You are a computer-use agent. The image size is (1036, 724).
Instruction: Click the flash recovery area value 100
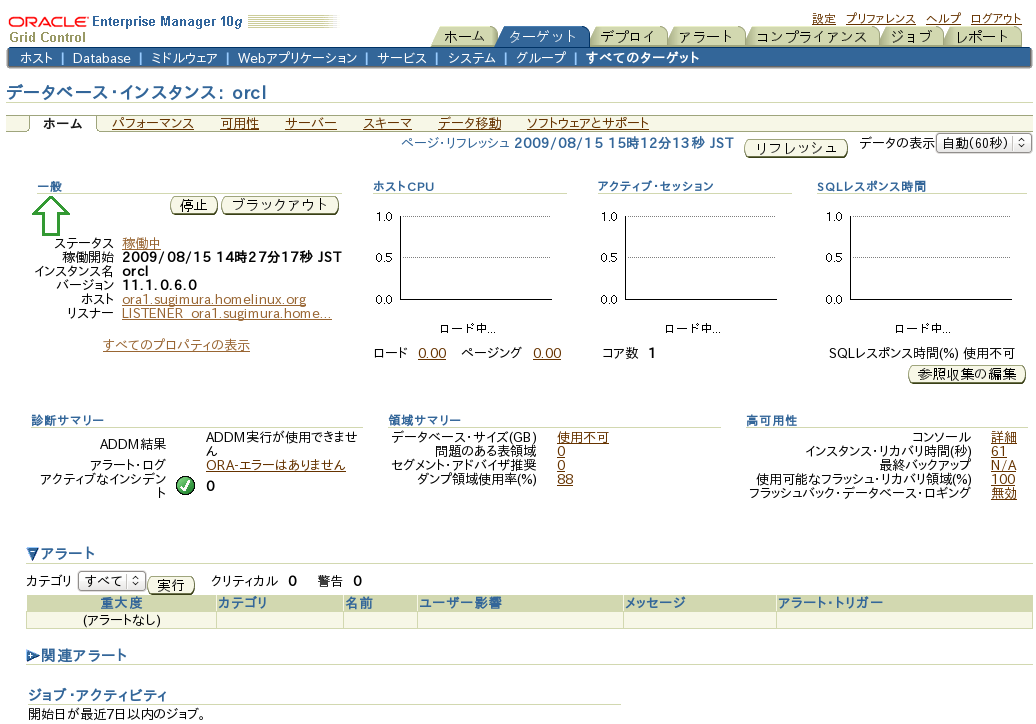click(1003, 479)
